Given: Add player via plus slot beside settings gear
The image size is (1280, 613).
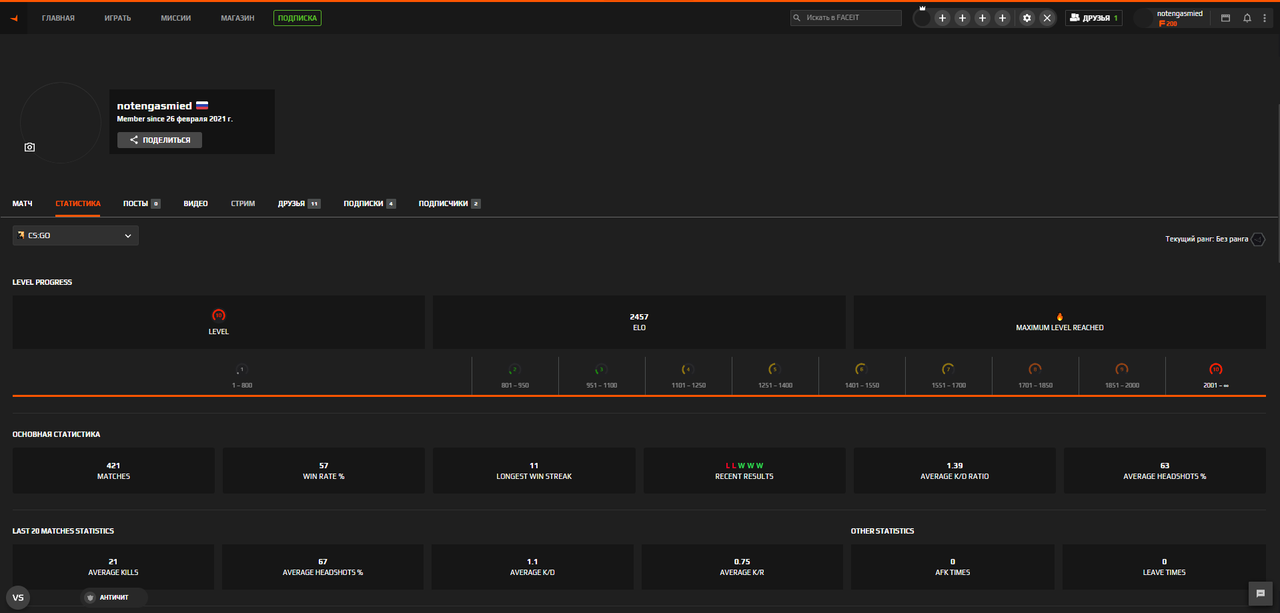Looking at the screenshot, I should click(x=1003, y=18).
